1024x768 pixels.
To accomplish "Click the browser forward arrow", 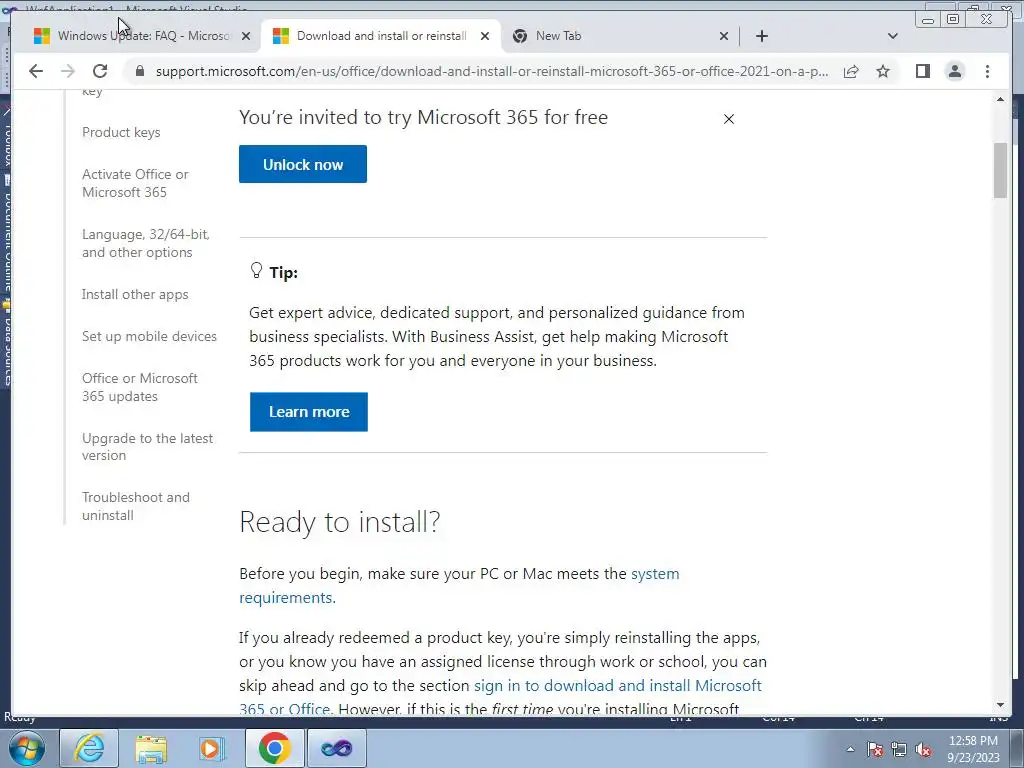I will pos(68,71).
